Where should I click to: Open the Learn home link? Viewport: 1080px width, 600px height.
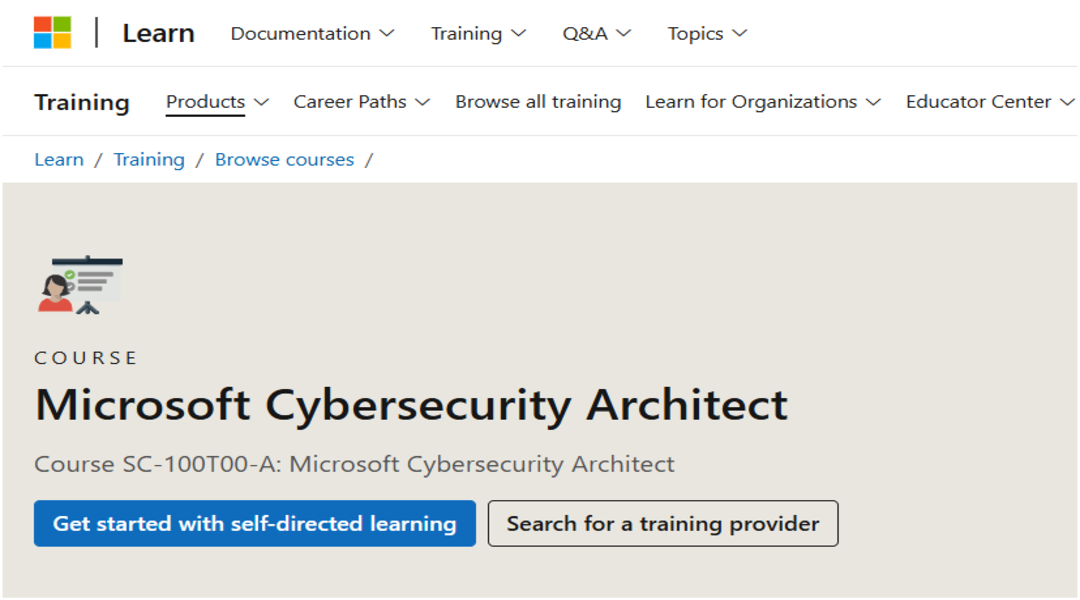[x=158, y=33]
